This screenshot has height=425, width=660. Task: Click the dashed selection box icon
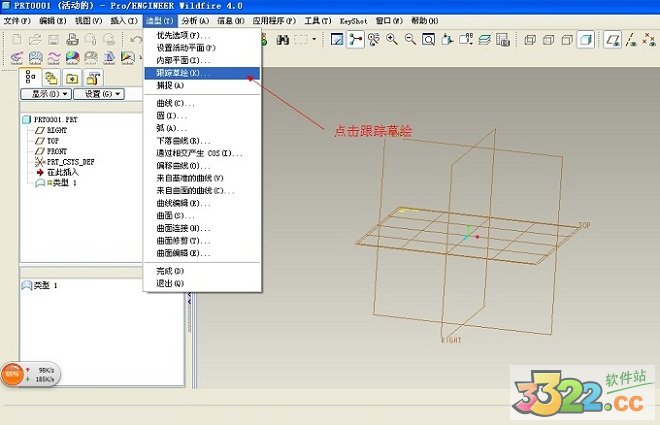[301, 40]
